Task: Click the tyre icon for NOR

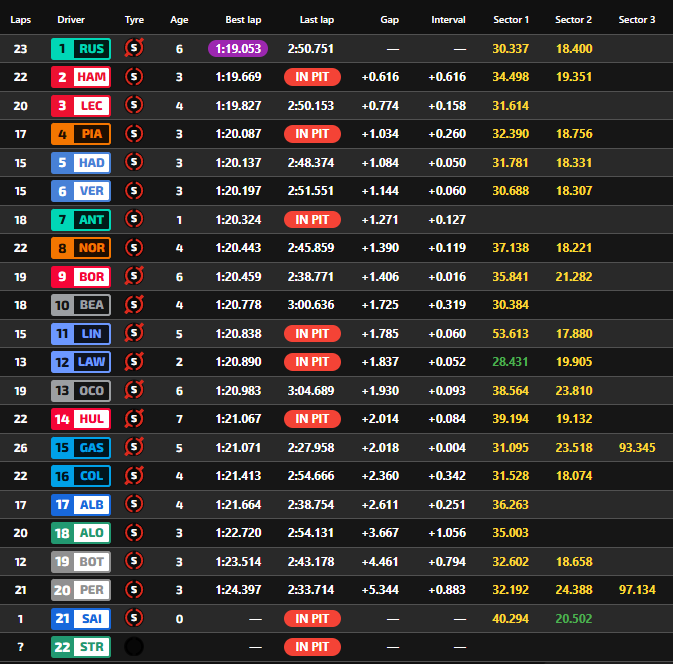Action: click(134, 248)
